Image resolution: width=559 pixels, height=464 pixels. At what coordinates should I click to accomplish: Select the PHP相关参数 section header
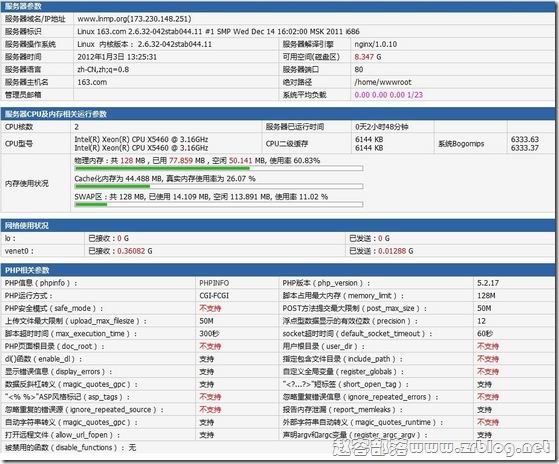click(x=277, y=270)
